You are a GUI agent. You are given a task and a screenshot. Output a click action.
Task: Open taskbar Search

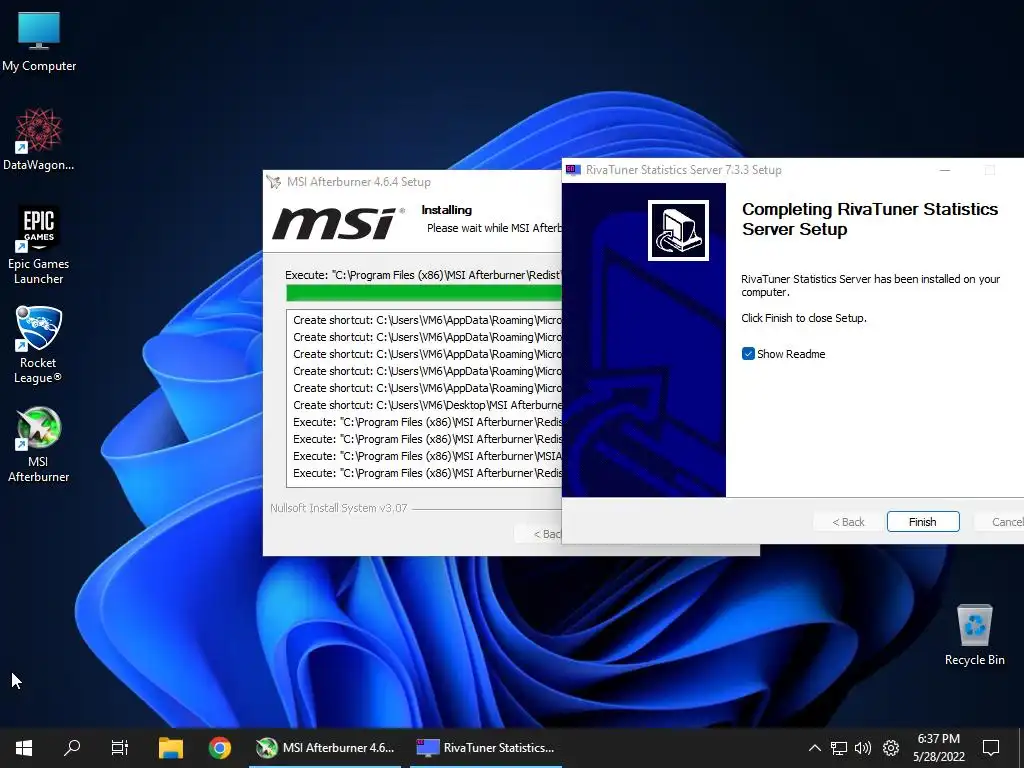click(72, 748)
